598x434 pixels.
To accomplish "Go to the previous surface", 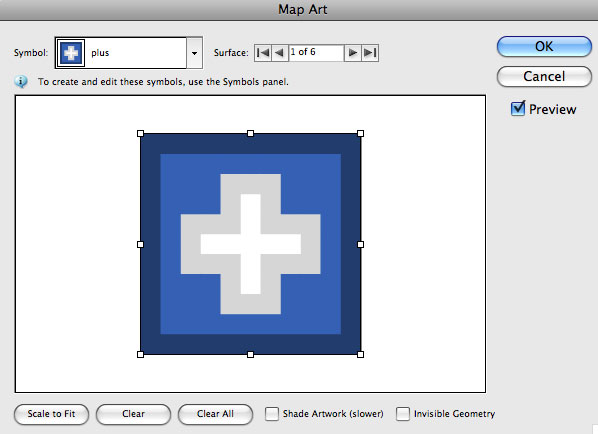I will pyautogui.click(x=280, y=53).
